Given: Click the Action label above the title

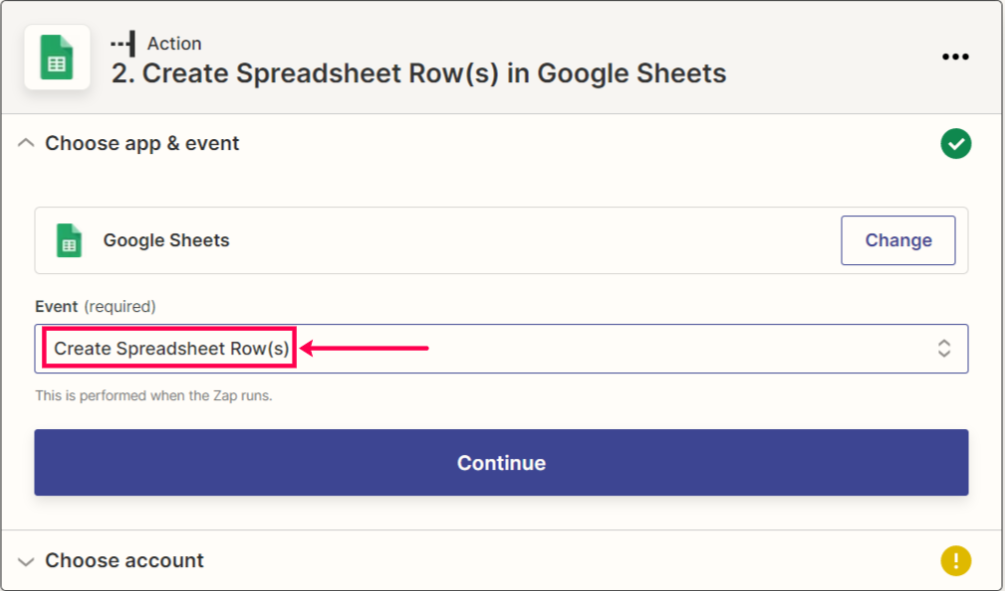Looking at the screenshot, I should (174, 44).
